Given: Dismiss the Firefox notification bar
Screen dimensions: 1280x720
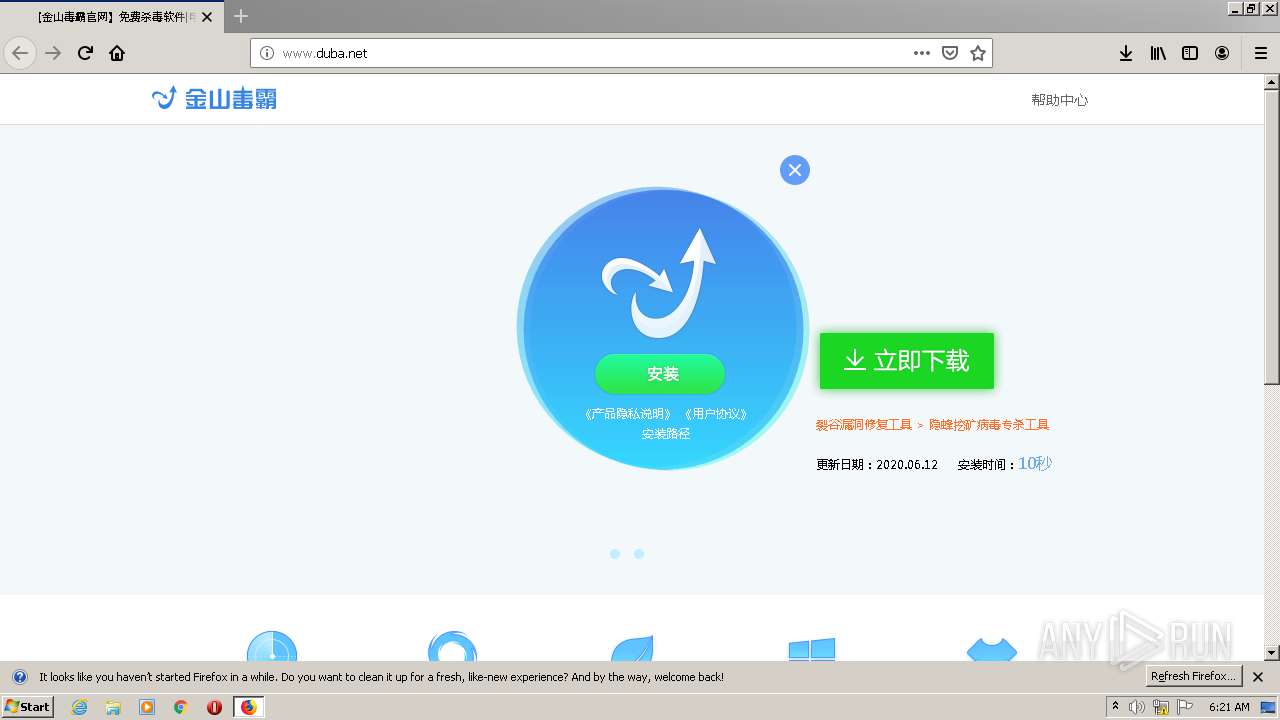Looking at the screenshot, I should (x=1258, y=677).
